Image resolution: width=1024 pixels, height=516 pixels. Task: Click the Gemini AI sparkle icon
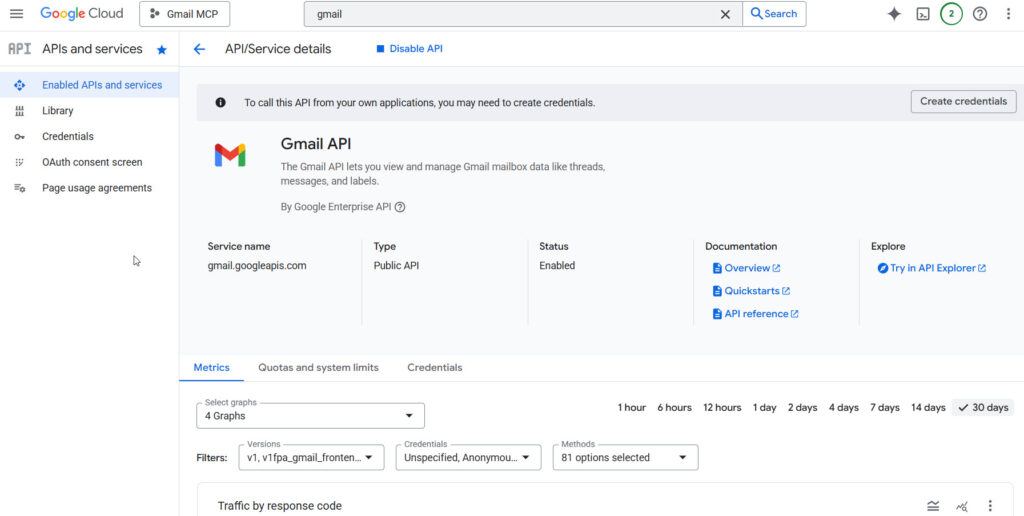click(894, 14)
